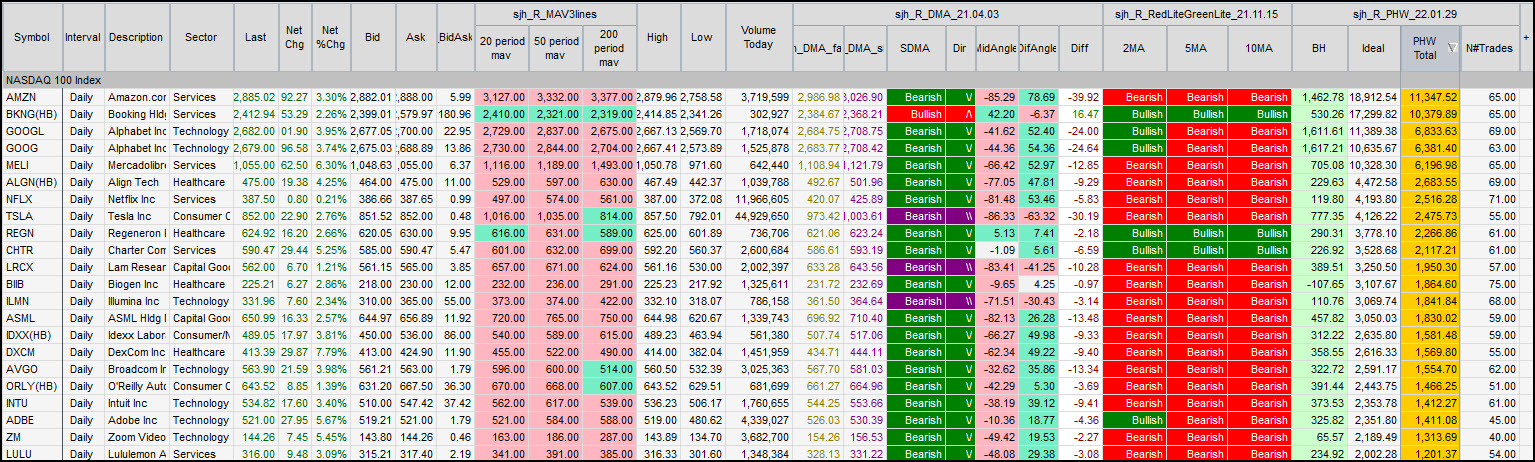Image resolution: width=1535 pixels, height=462 pixels.
Task: Click the Net Chg column header
Action: (x=294, y=37)
